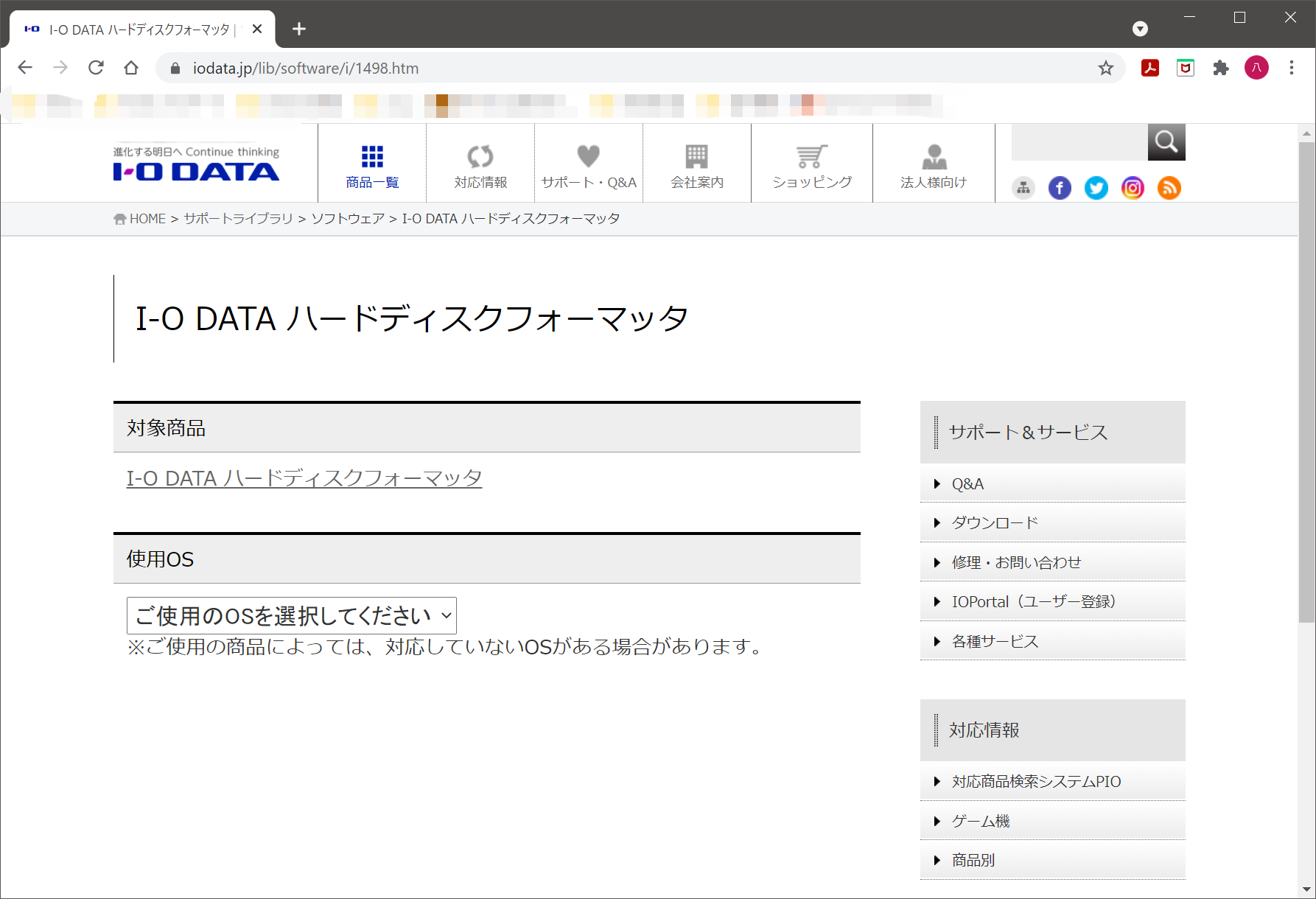
Task: Open Q&A in the support sidebar
Action: 1052,483
